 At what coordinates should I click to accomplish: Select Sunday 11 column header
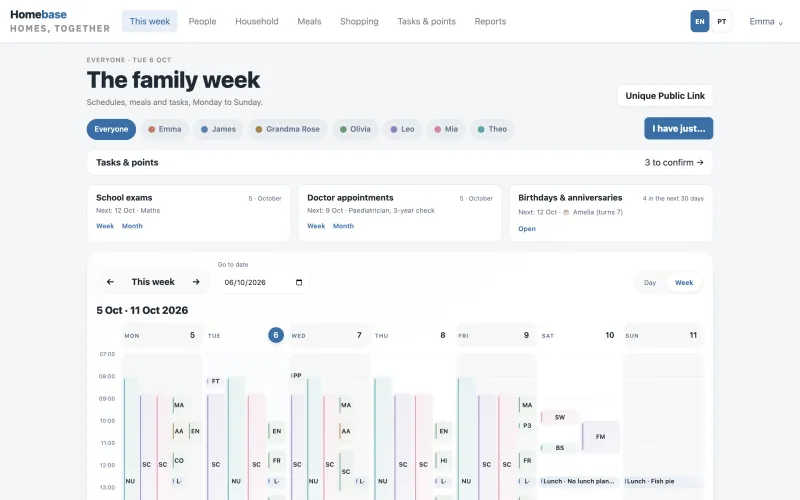[x=664, y=335]
